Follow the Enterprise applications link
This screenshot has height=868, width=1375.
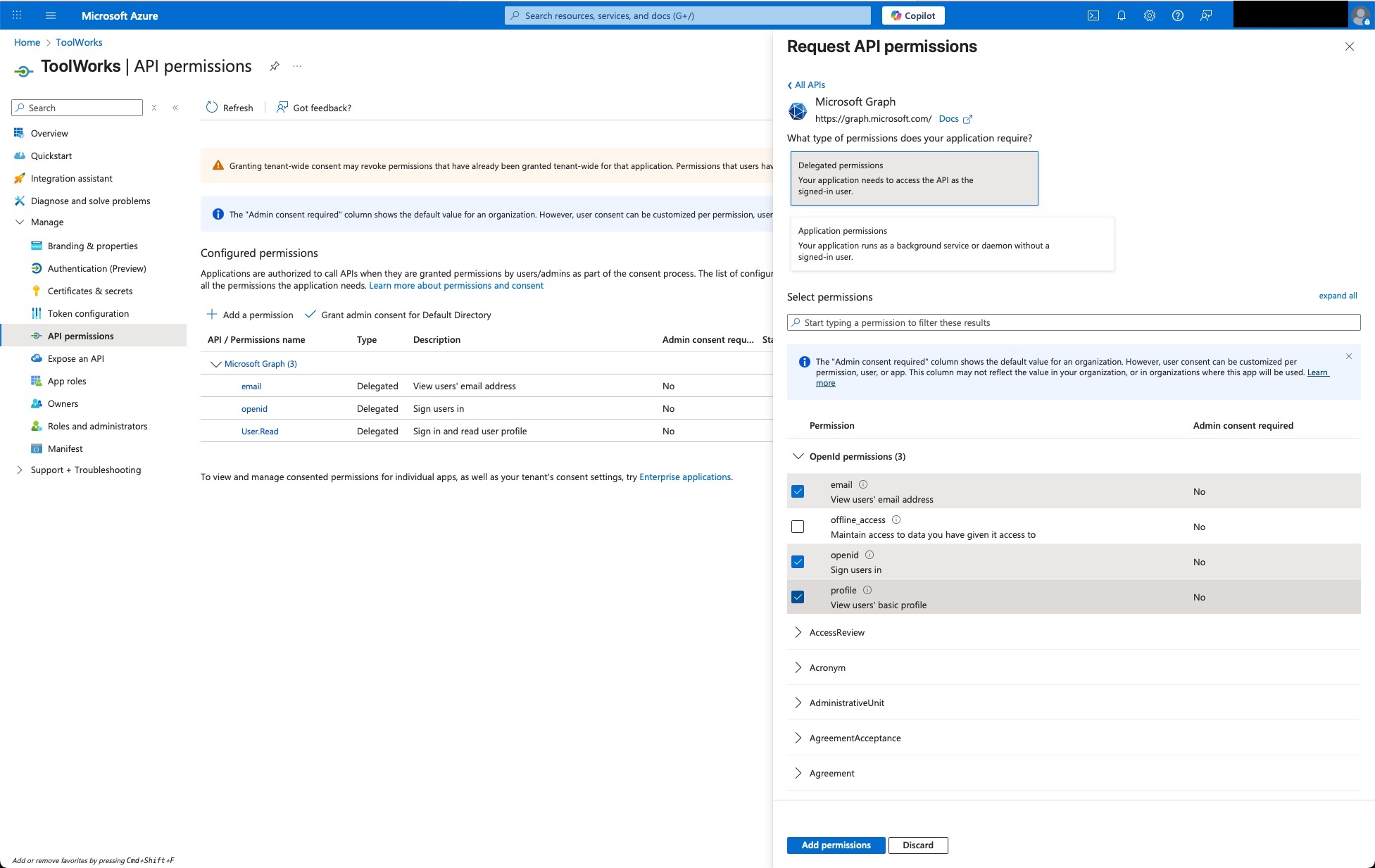[x=685, y=477]
